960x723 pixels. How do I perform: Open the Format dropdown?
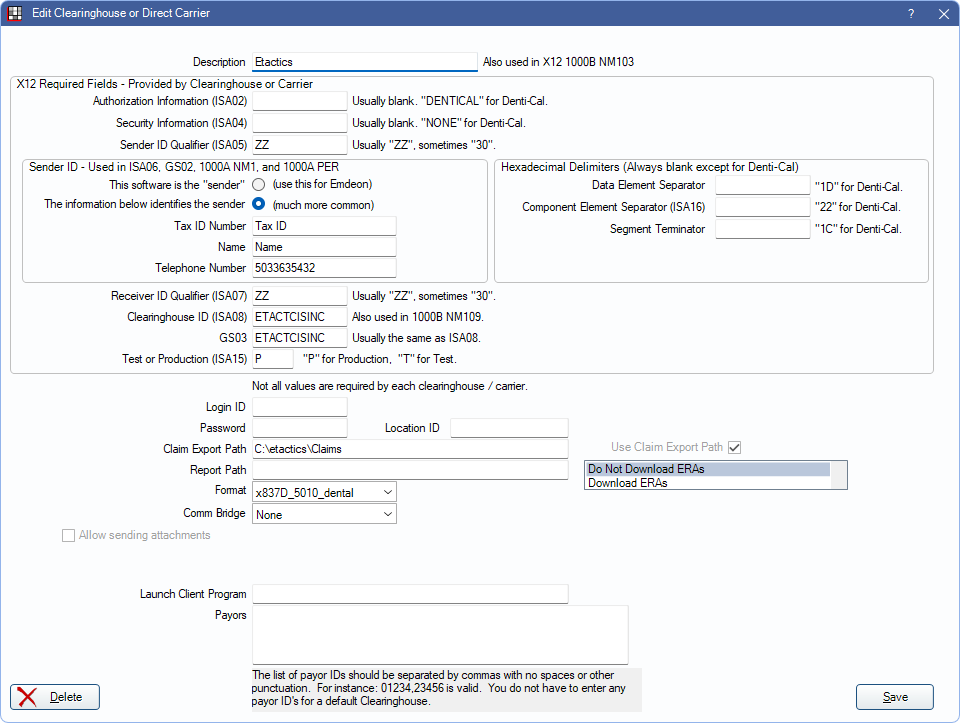point(324,492)
